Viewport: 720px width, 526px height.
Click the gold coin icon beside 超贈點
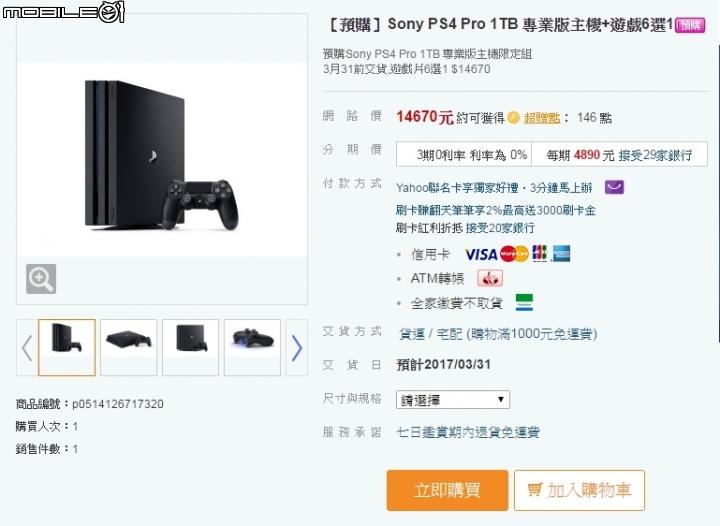(x=513, y=118)
